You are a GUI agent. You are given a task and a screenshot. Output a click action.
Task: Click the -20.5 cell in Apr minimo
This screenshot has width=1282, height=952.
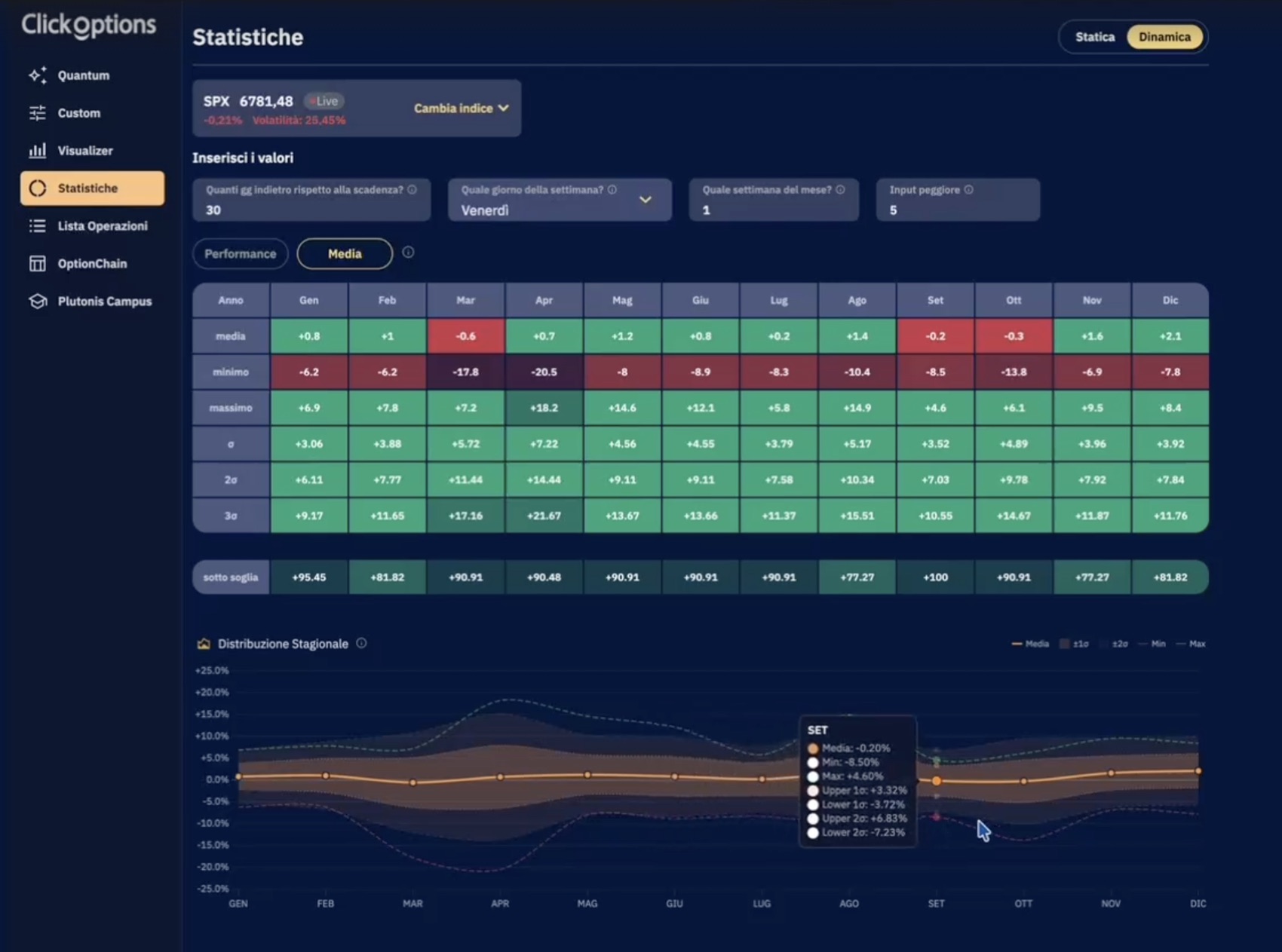[544, 372]
